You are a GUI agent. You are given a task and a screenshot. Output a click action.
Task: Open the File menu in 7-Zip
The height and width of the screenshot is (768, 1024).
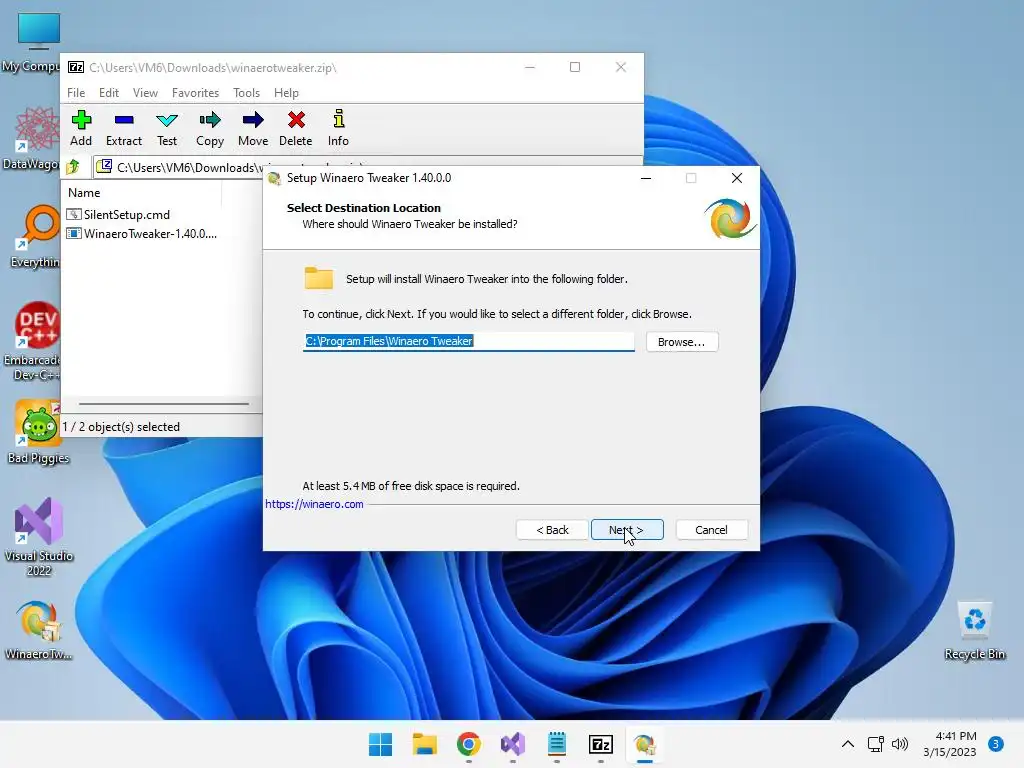pyautogui.click(x=76, y=93)
